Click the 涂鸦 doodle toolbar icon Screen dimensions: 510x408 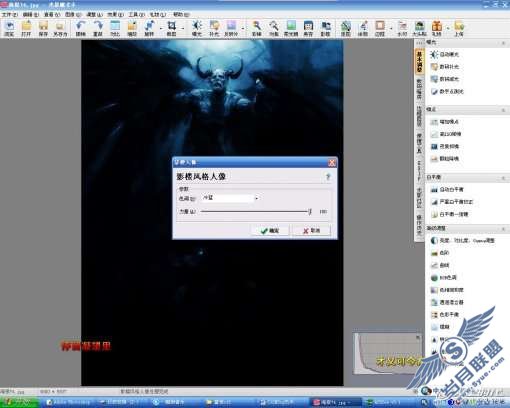tap(363, 28)
